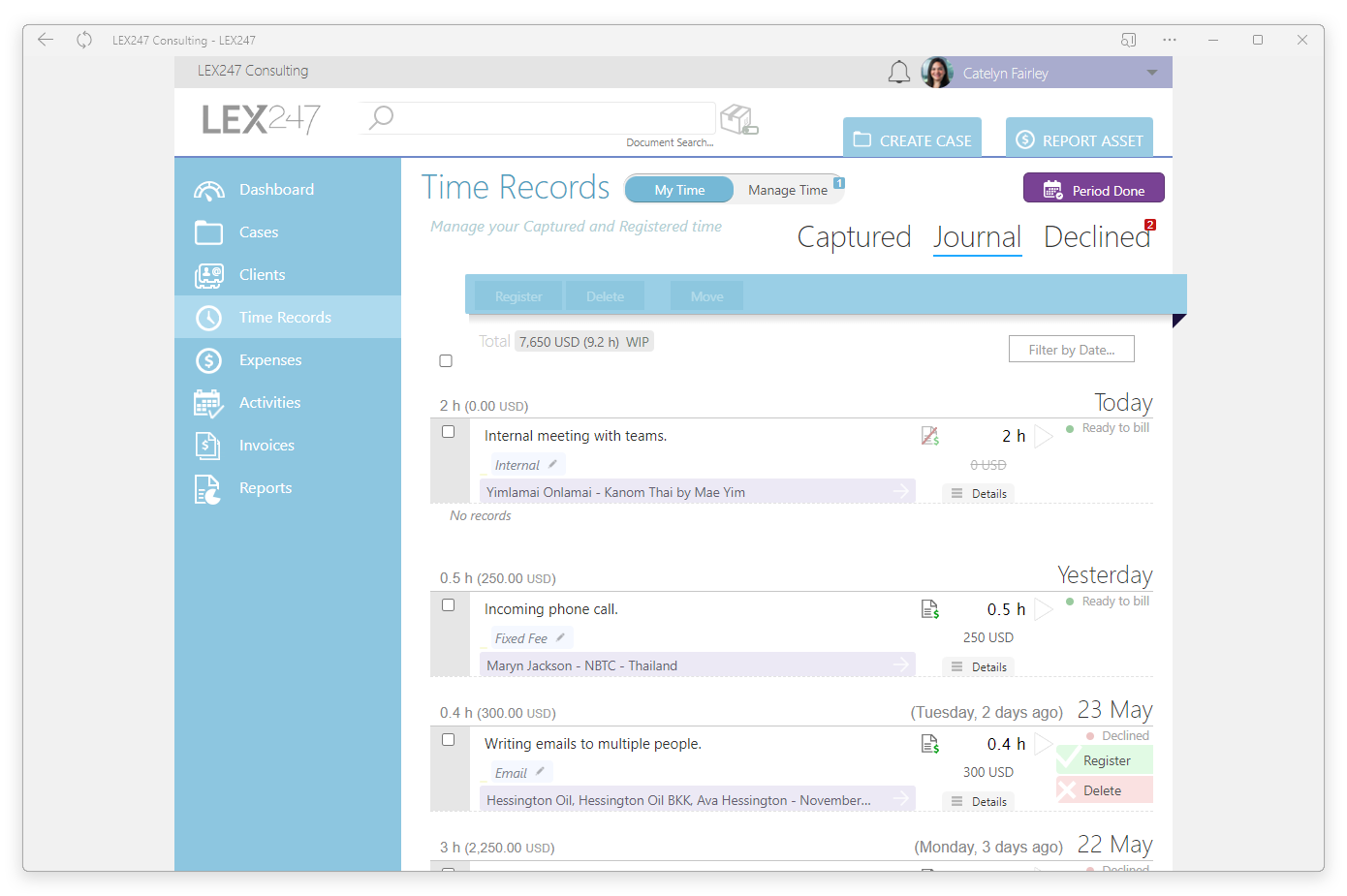Start the timer arrow on Incoming phone call

tap(1043, 610)
